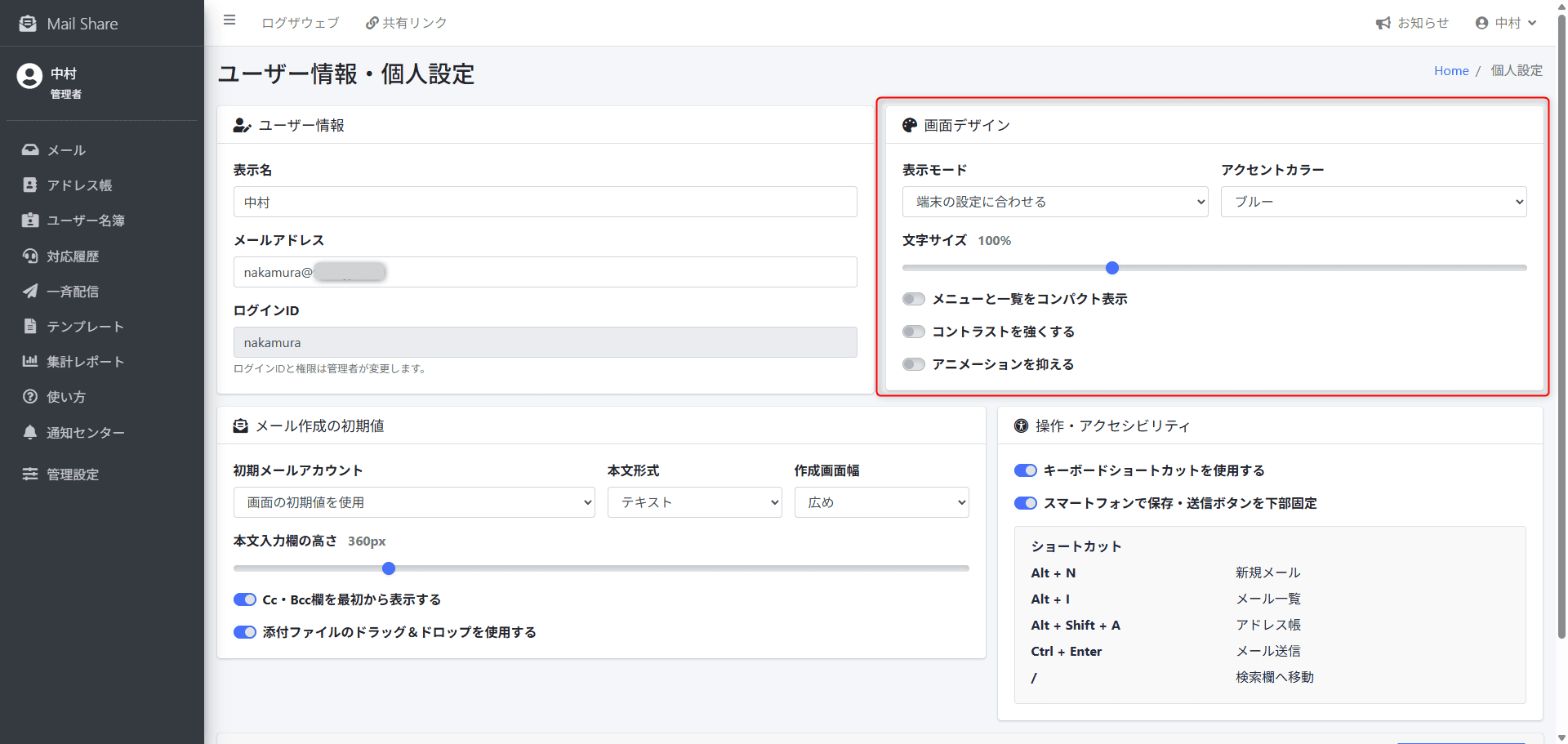Click the 通知センター bell icon
Image resolution: width=1568 pixels, height=744 pixels.
click(x=30, y=432)
